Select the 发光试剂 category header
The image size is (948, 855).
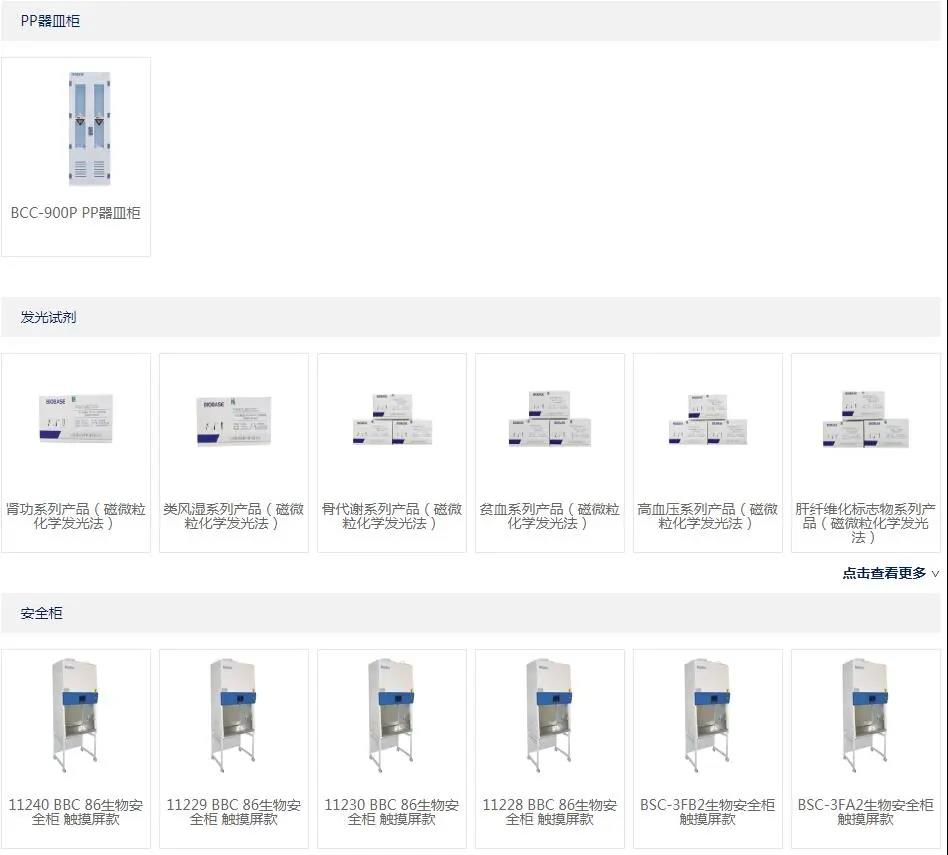tap(49, 317)
